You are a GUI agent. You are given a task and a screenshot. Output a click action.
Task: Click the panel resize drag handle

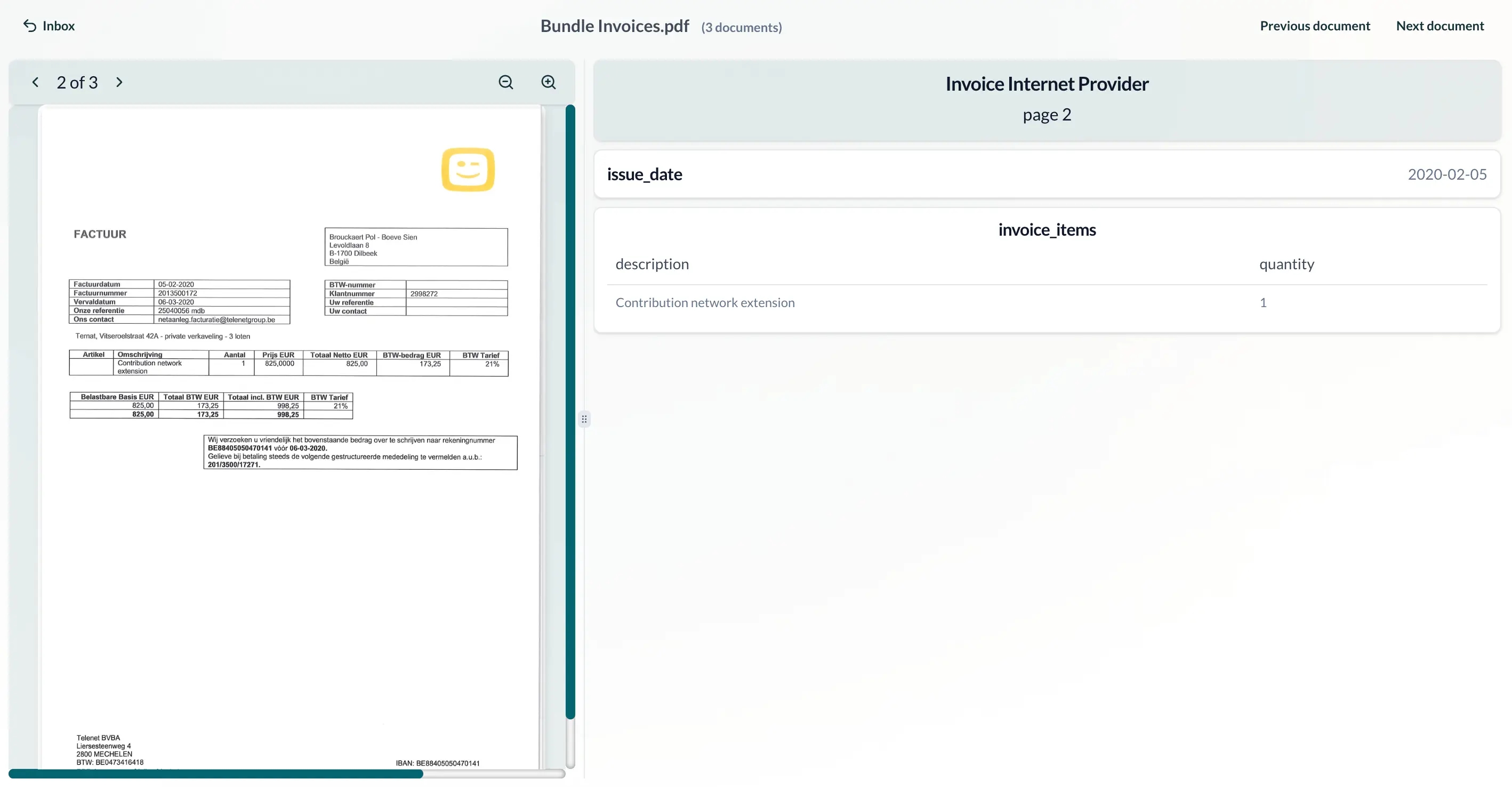coord(584,419)
